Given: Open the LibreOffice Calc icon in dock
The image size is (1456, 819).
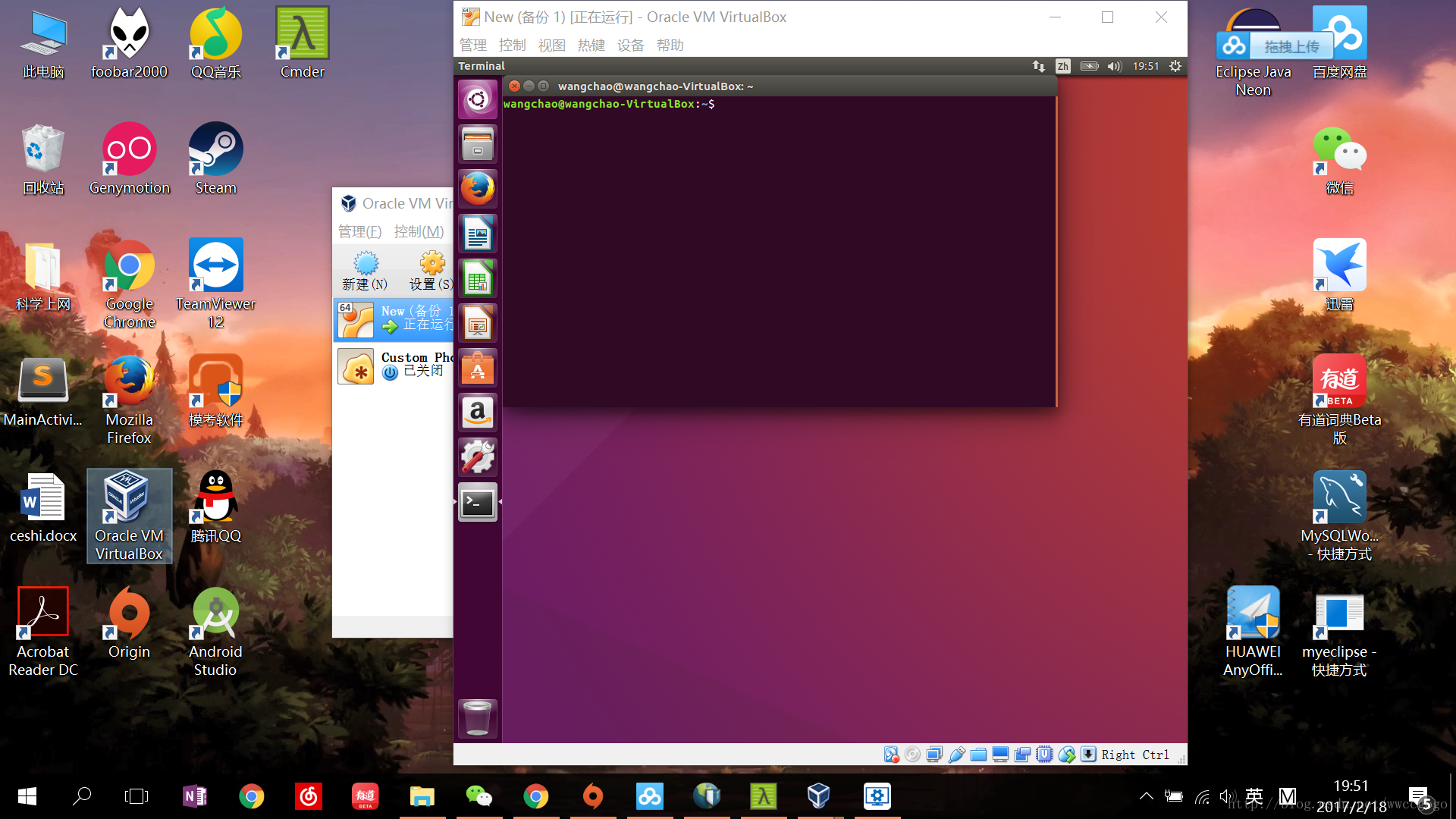Looking at the screenshot, I should pyautogui.click(x=477, y=277).
